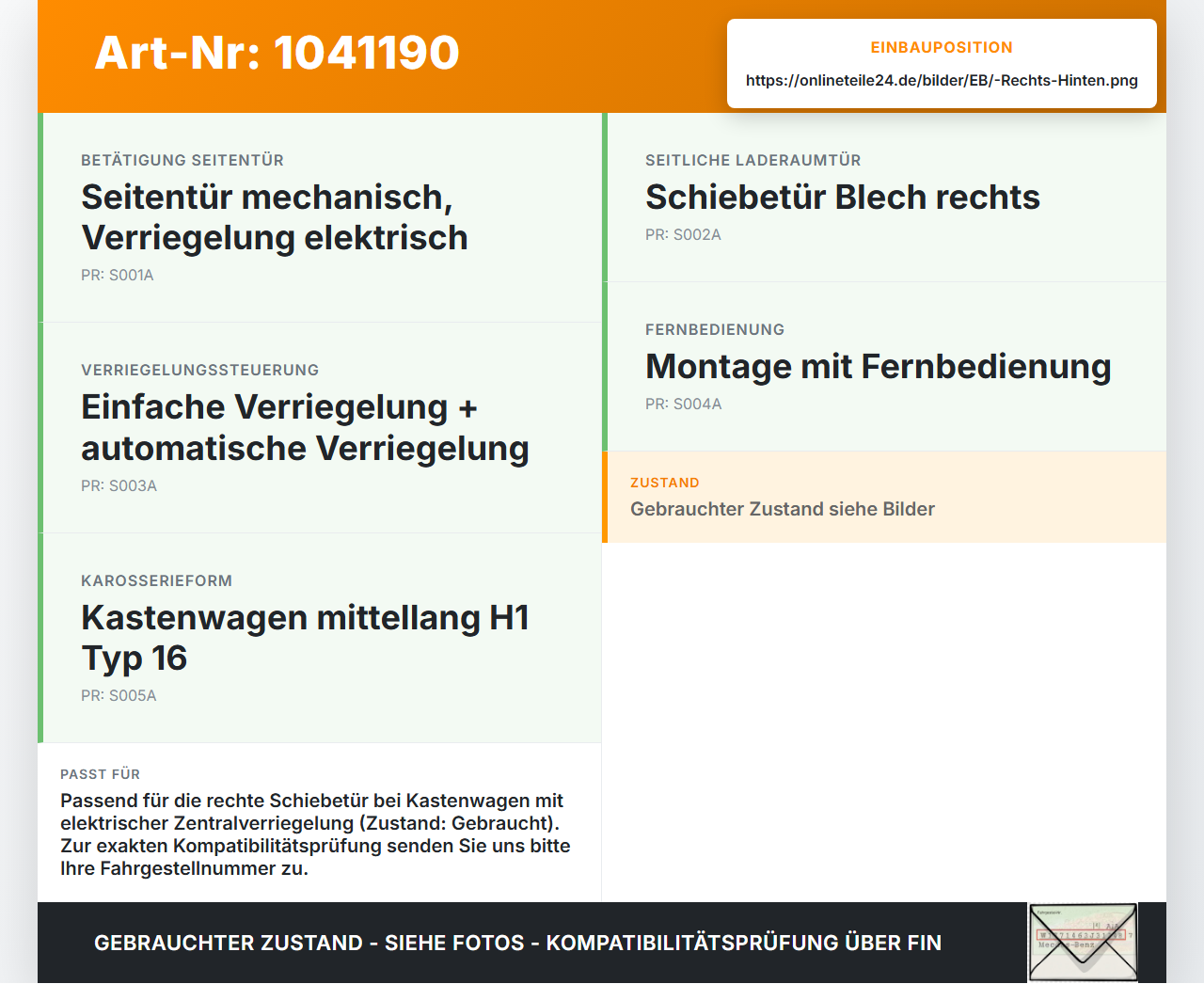This screenshot has width=1204, height=984.
Task: Select the PR: S001A code
Action: point(118,276)
